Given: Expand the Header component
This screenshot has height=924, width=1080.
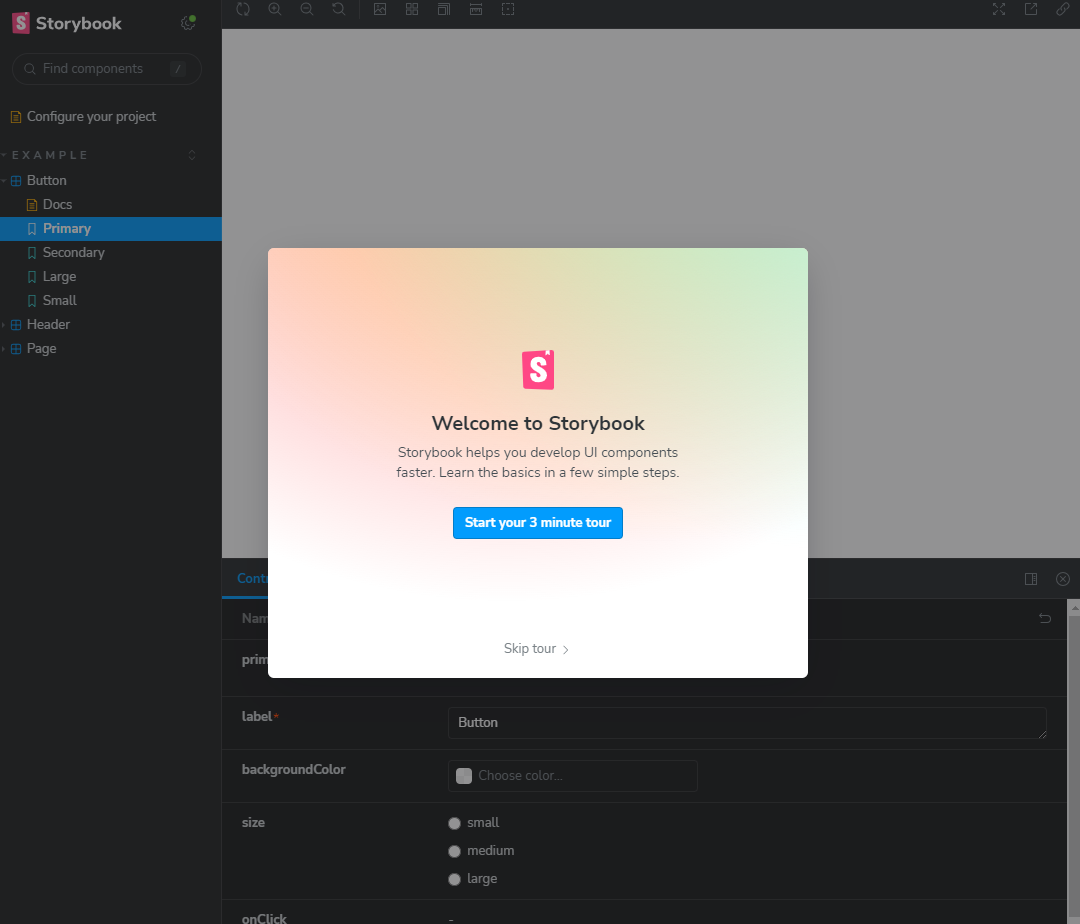Looking at the screenshot, I should click(x=6, y=324).
